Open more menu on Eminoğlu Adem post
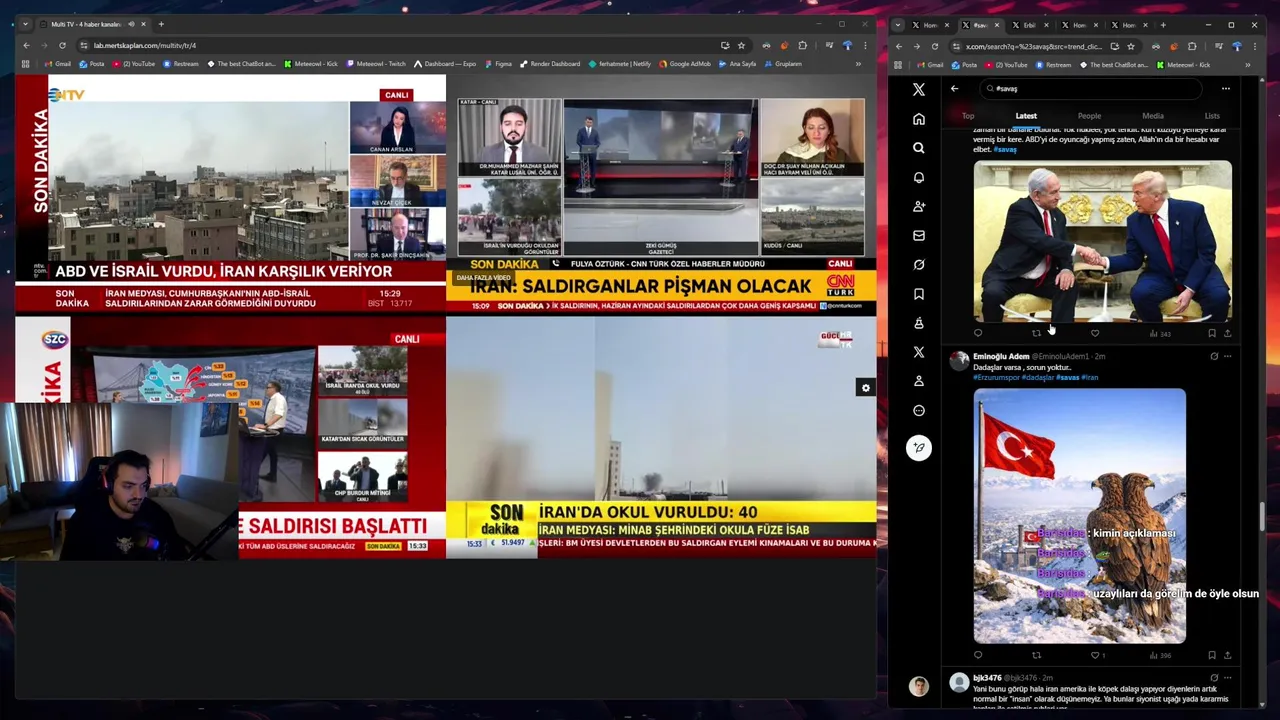 click(x=1227, y=356)
